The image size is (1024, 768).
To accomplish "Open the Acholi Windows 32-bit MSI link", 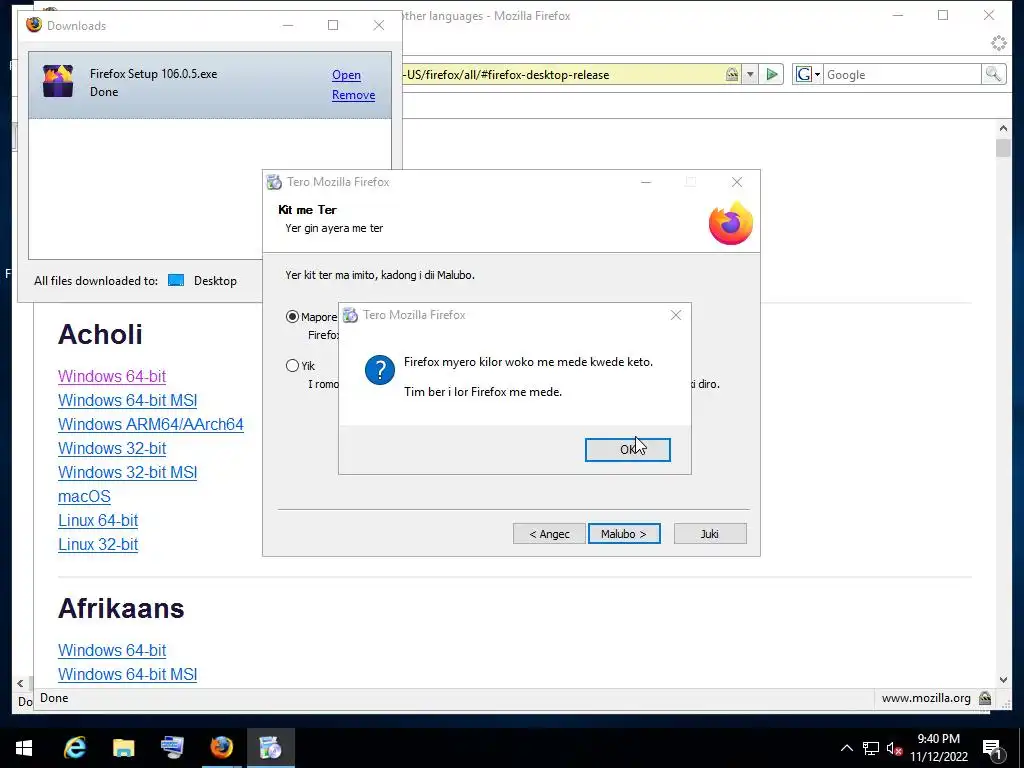I will coord(127,472).
